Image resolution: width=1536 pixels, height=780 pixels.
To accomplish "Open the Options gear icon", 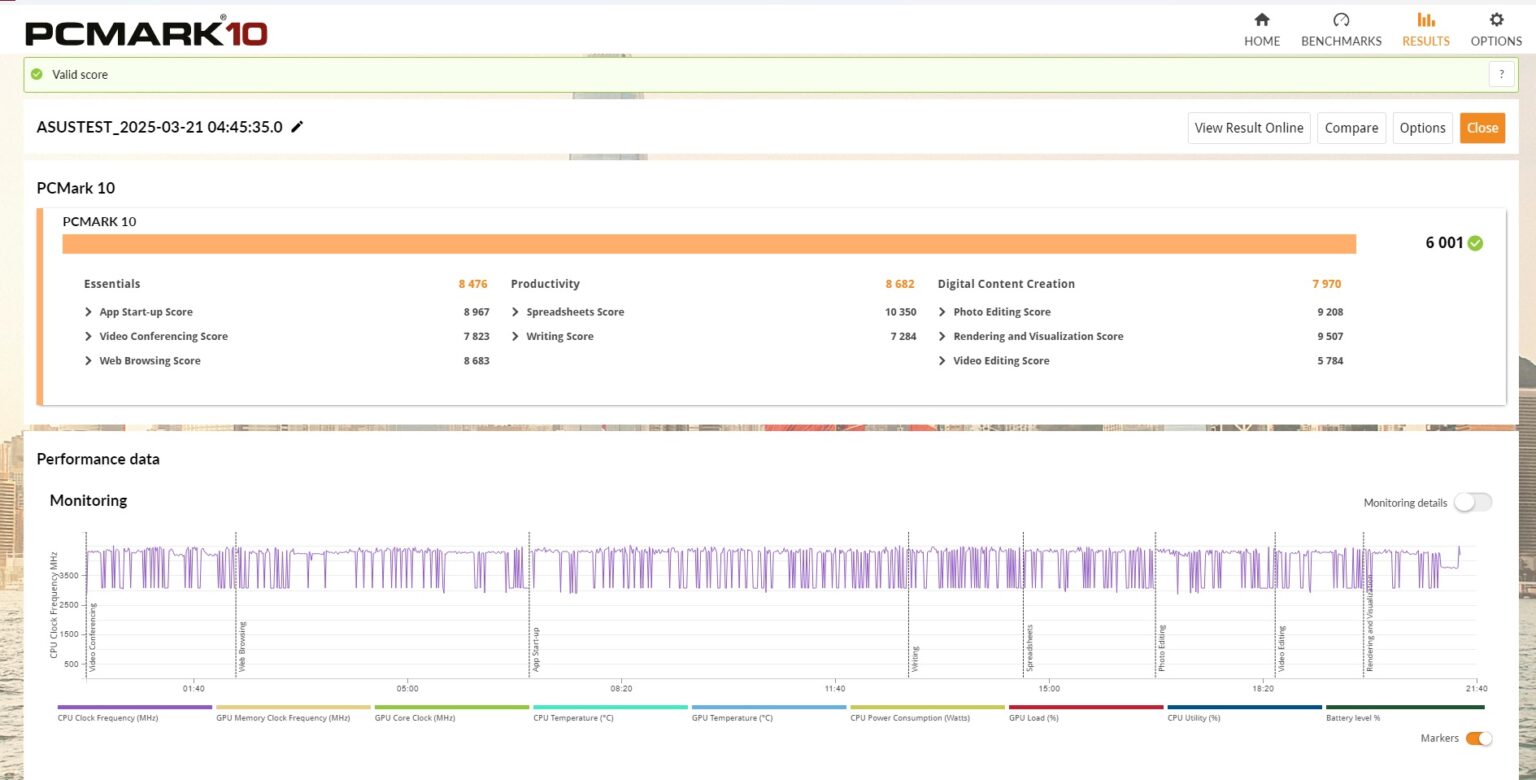I will (1496, 20).
